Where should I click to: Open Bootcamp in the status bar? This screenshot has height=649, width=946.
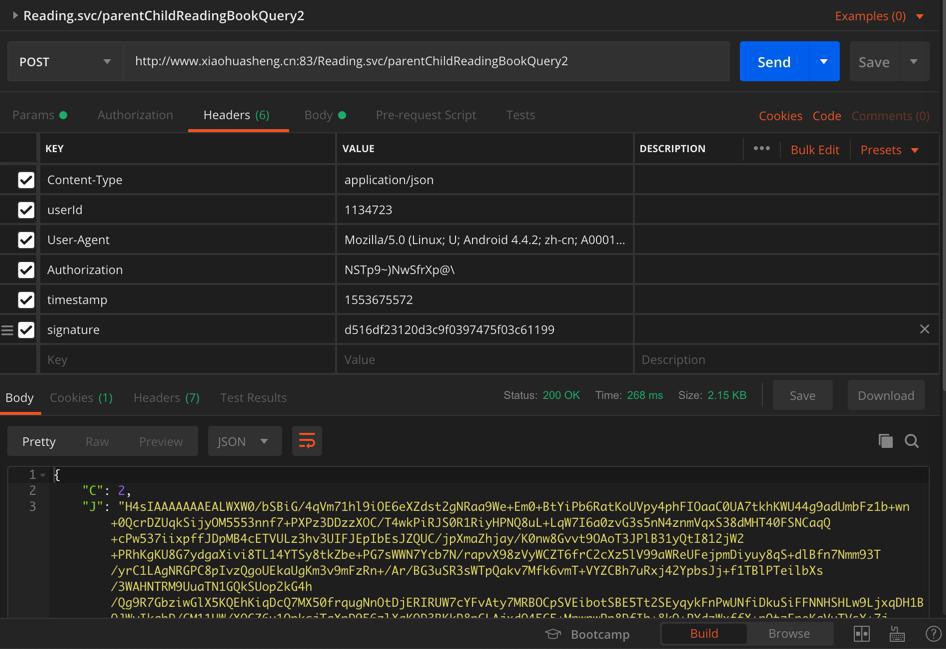tap(588, 634)
